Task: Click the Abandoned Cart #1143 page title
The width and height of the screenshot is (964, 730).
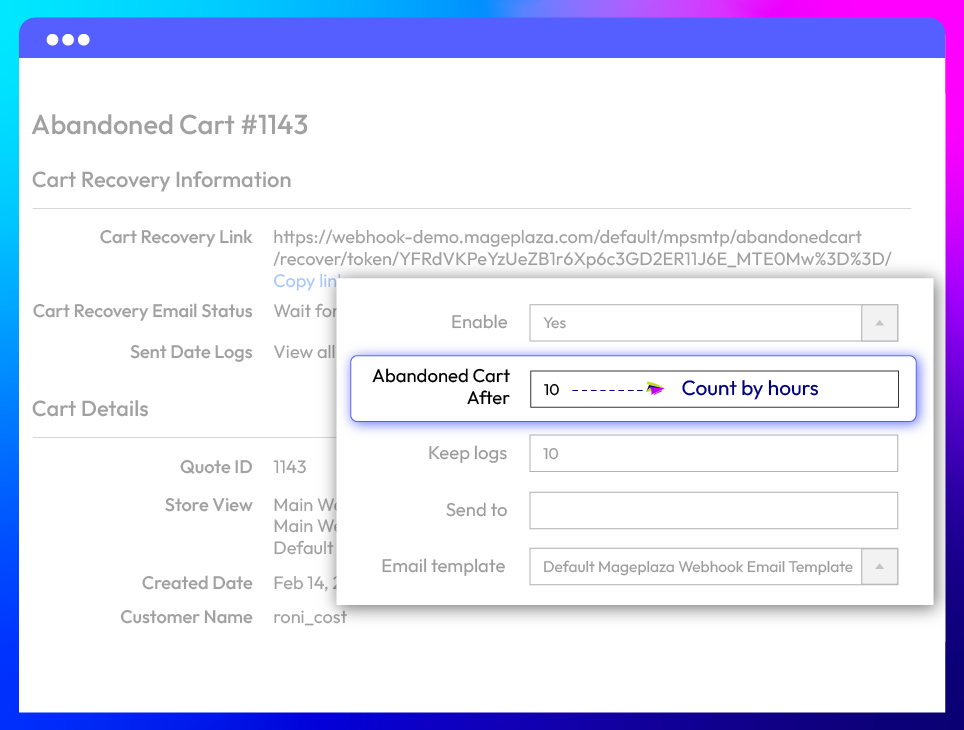Action: [170, 125]
